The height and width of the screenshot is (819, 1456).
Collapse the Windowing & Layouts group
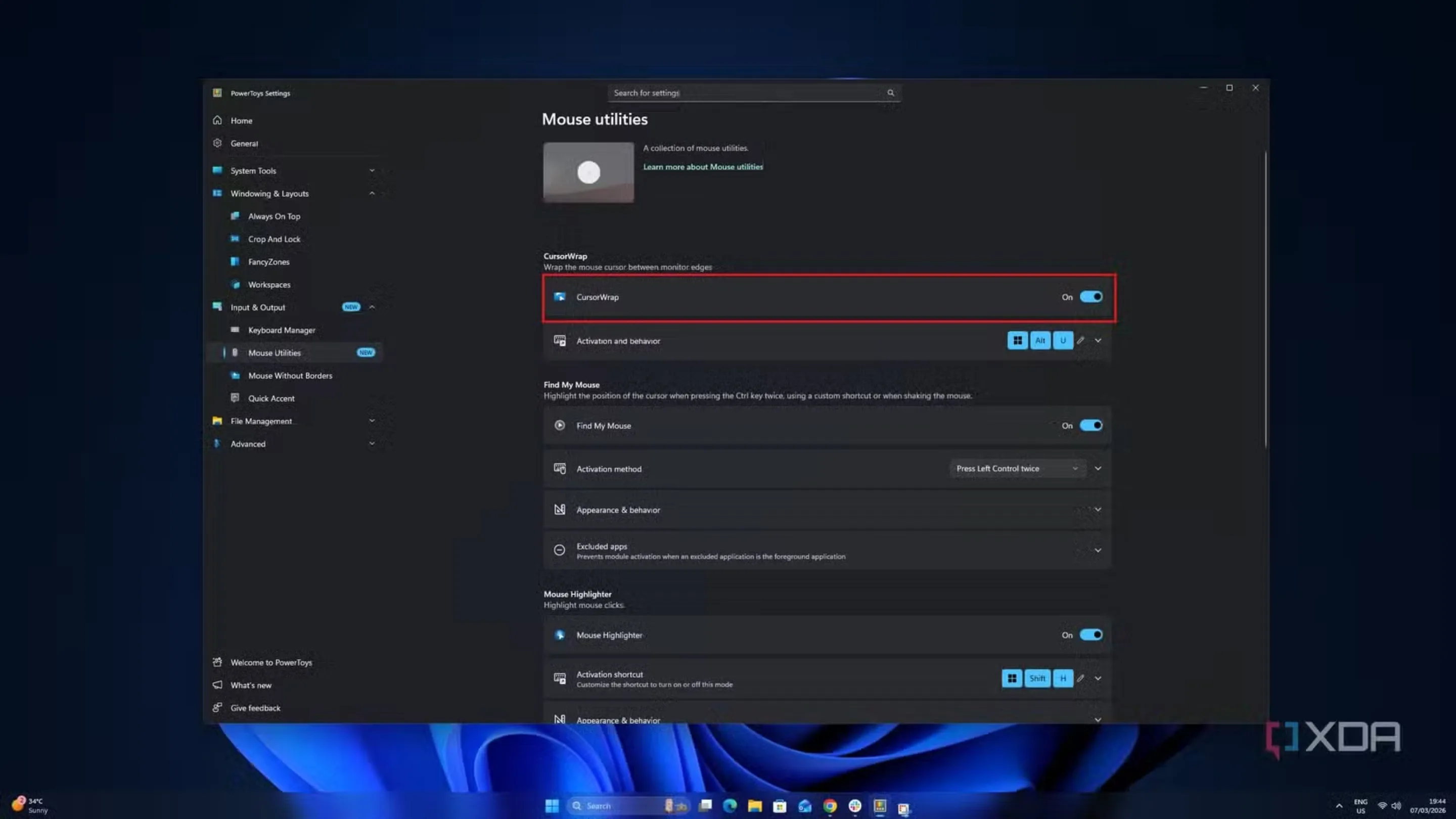coord(372,193)
